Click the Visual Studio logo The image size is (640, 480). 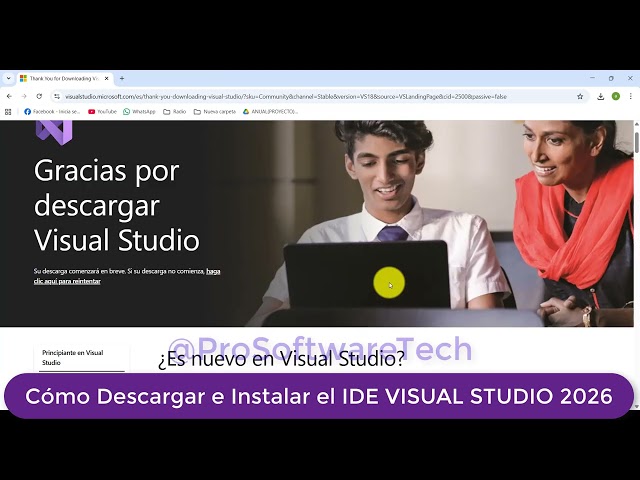click(x=54, y=132)
